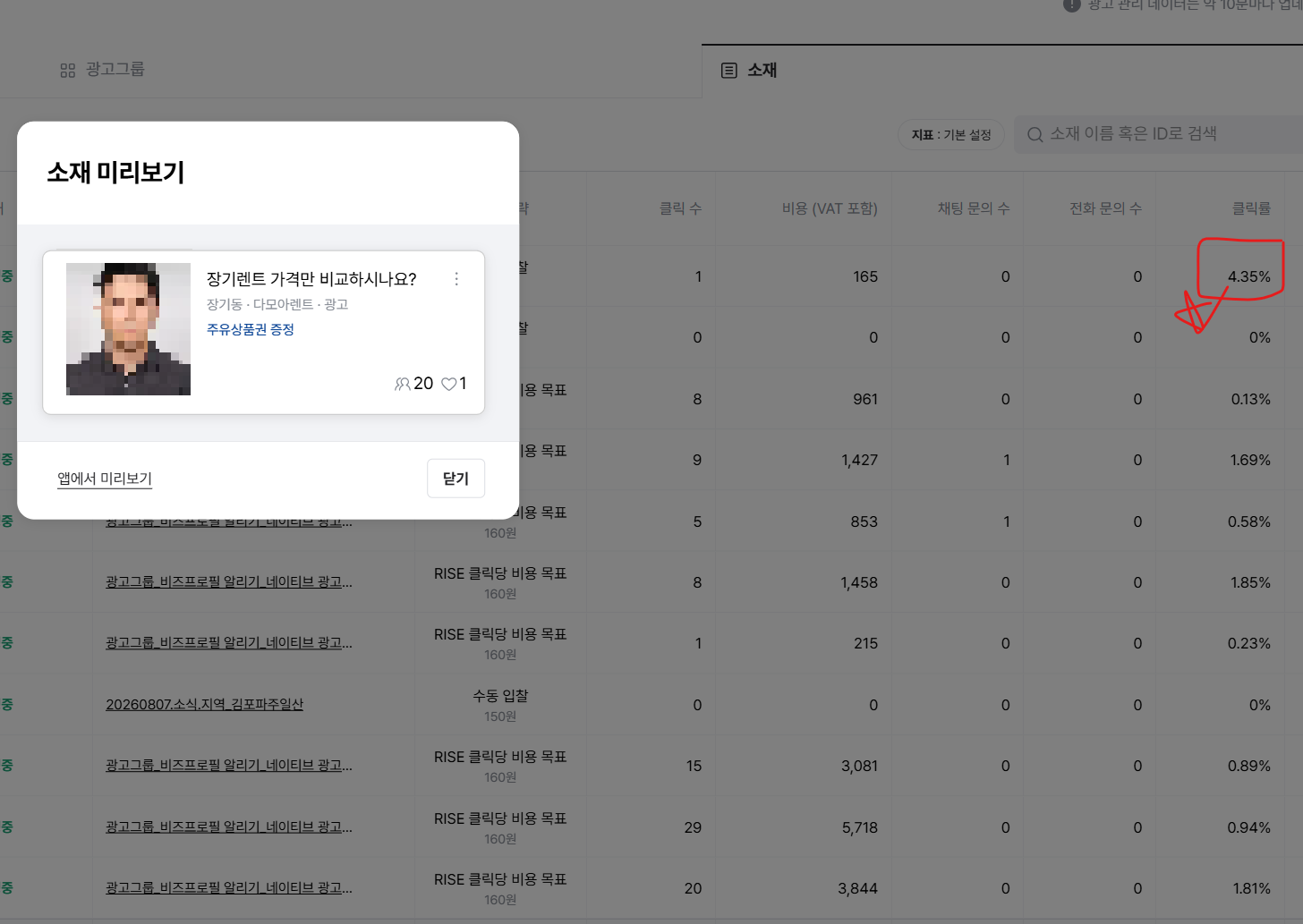Click the 0.89% click rate cell
1303x924 pixels.
1249,766
